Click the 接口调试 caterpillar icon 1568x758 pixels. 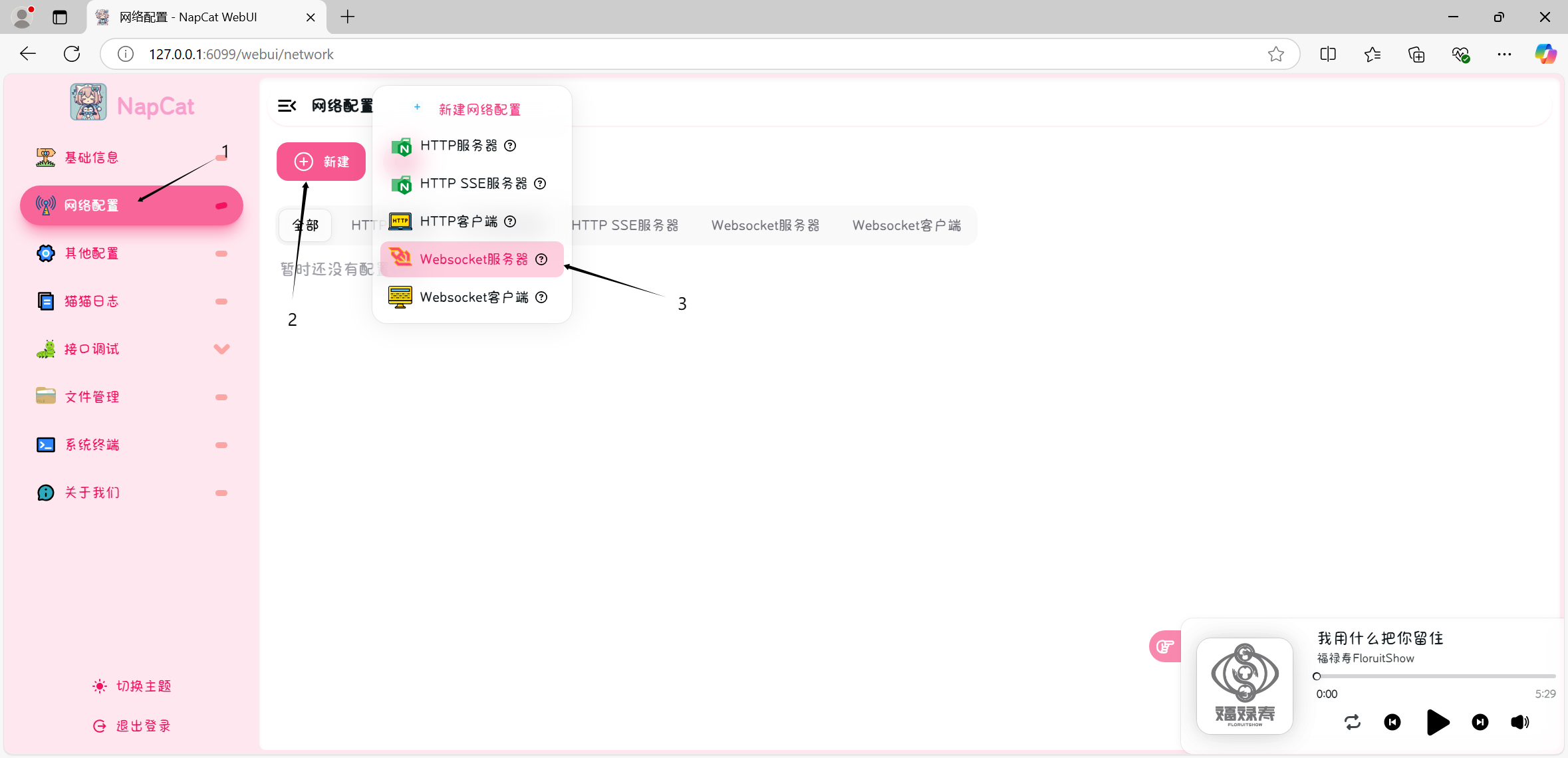[45, 349]
